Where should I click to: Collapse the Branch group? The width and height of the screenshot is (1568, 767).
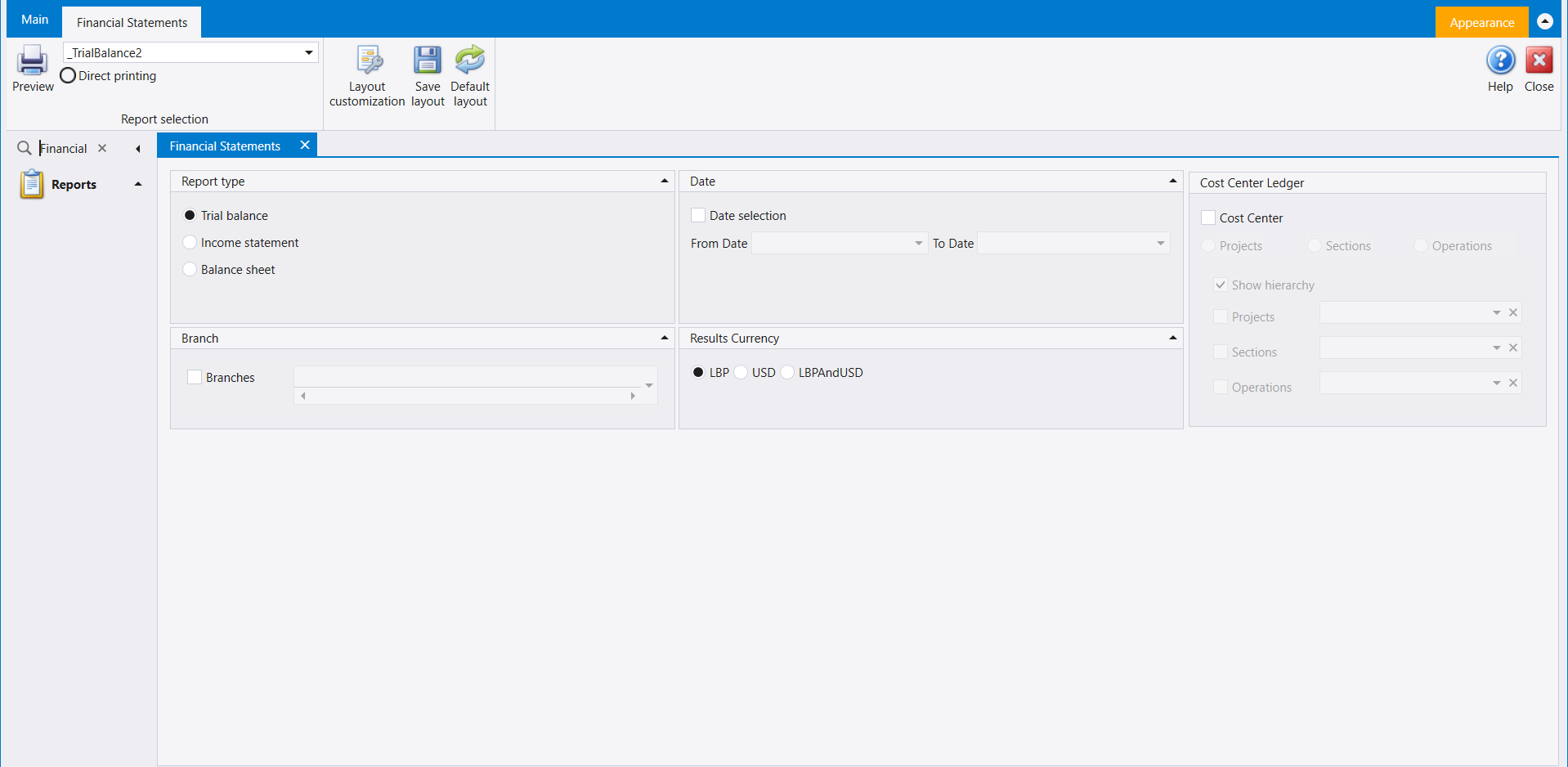(665, 338)
